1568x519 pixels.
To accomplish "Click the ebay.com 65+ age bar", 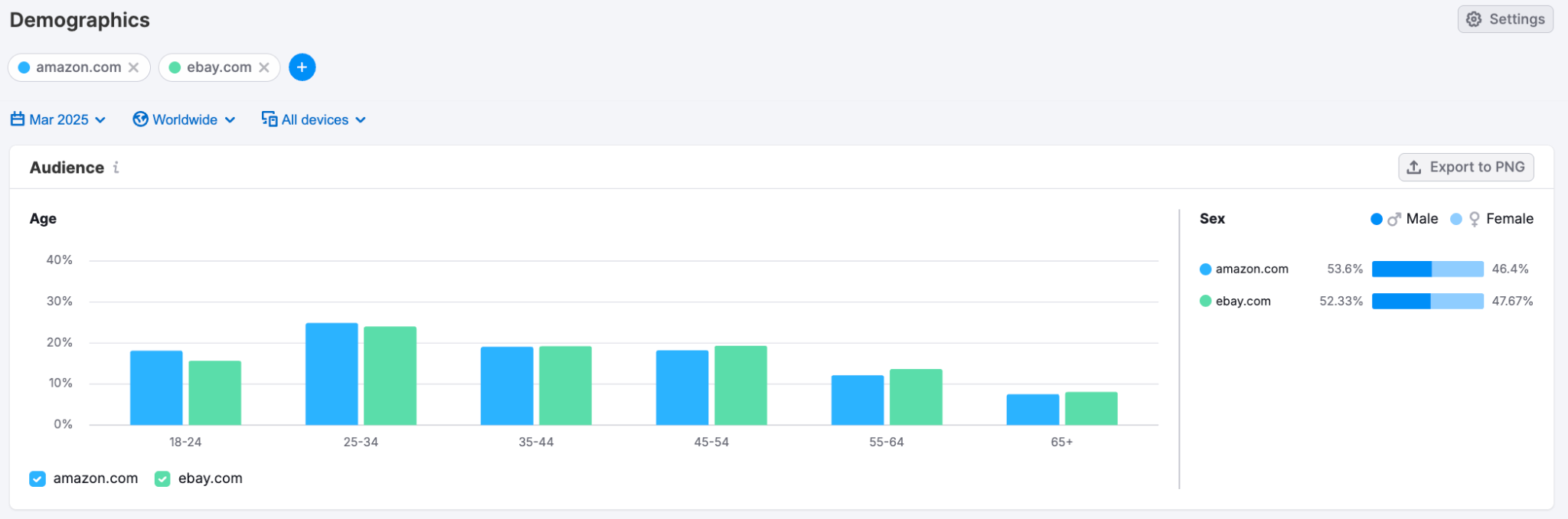I will pos(1092,408).
